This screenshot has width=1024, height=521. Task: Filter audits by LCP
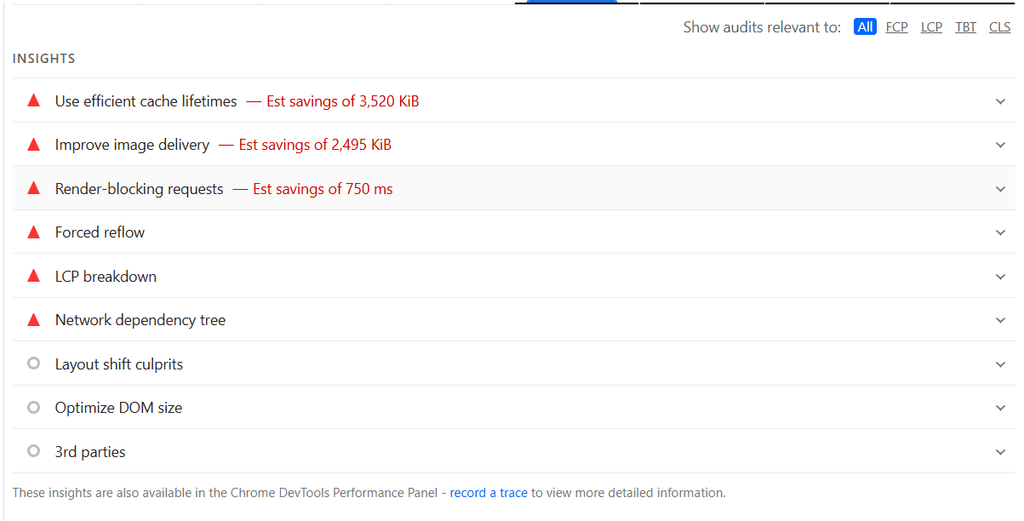point(931,27)
